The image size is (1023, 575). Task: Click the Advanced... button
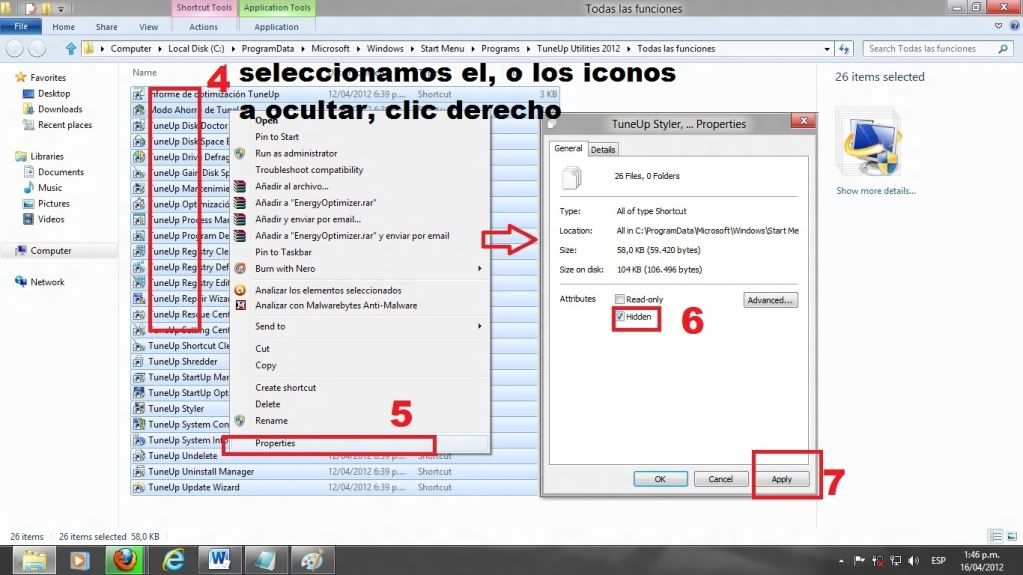point(770,300)
